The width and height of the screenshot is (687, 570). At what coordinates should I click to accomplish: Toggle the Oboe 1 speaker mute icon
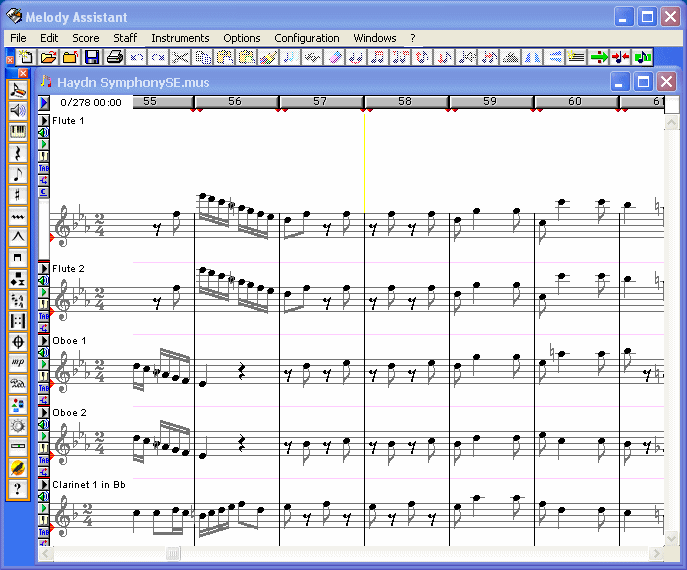pos(44,352)
